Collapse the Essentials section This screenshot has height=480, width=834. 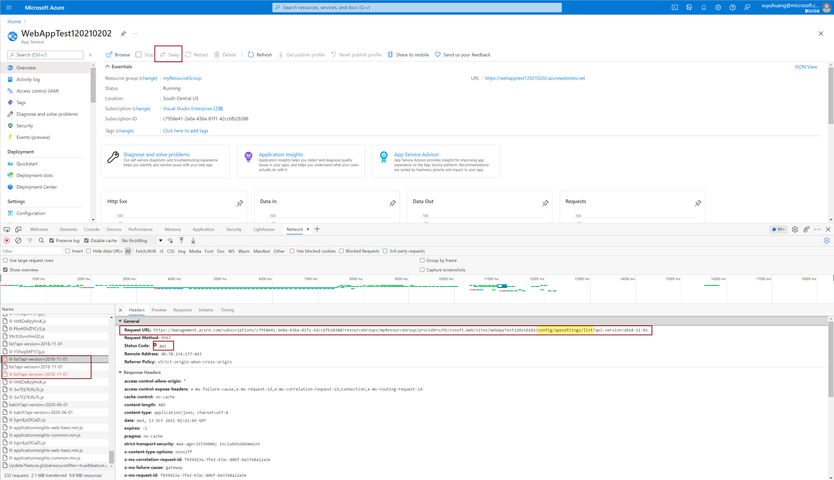pos(107,67)
